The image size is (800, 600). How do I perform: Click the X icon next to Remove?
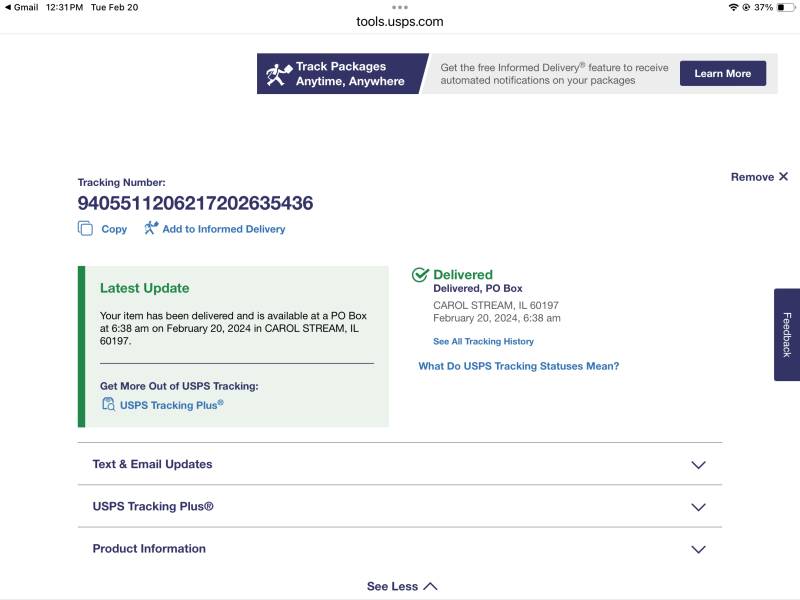(x=783, y=177)
